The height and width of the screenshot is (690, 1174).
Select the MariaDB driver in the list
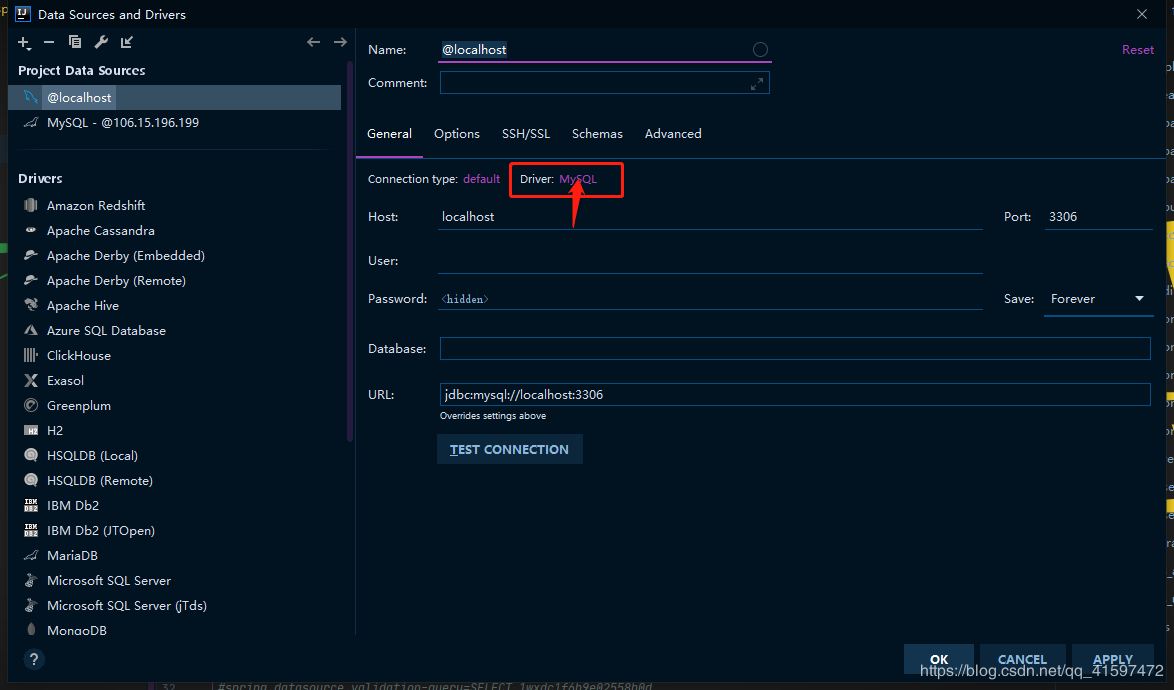point(72,556)
